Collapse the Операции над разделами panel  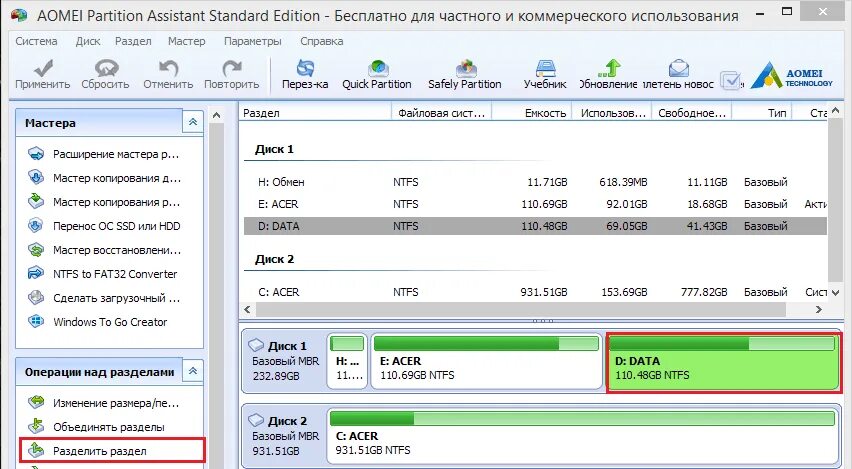[x=193, y=372]
